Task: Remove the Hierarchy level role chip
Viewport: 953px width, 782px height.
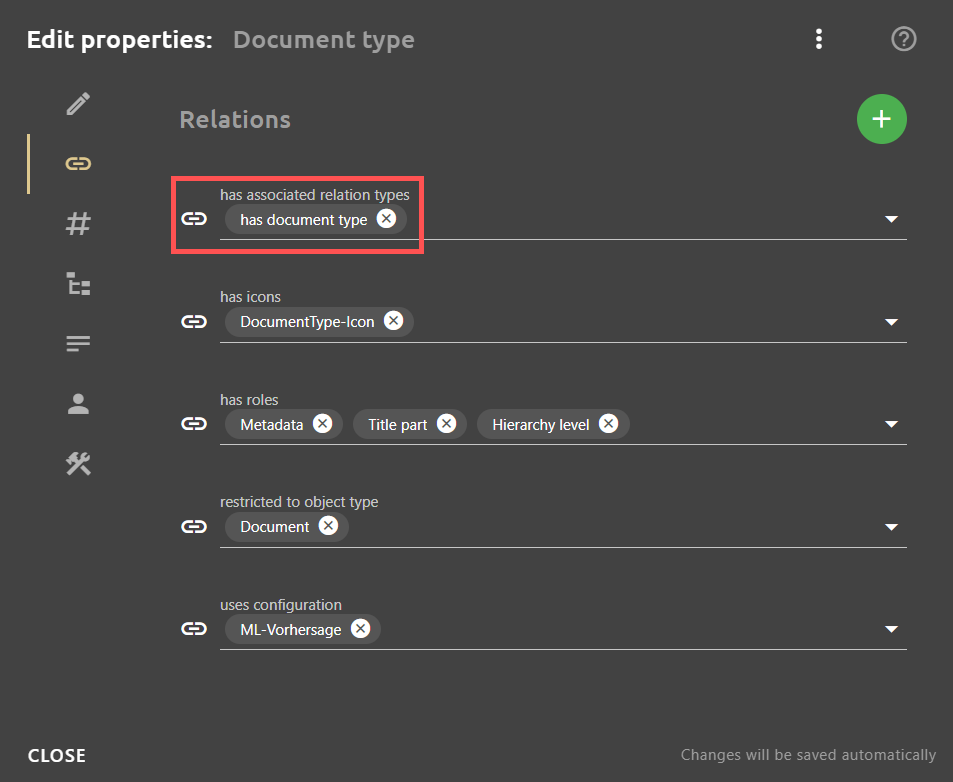Action: 608,423
